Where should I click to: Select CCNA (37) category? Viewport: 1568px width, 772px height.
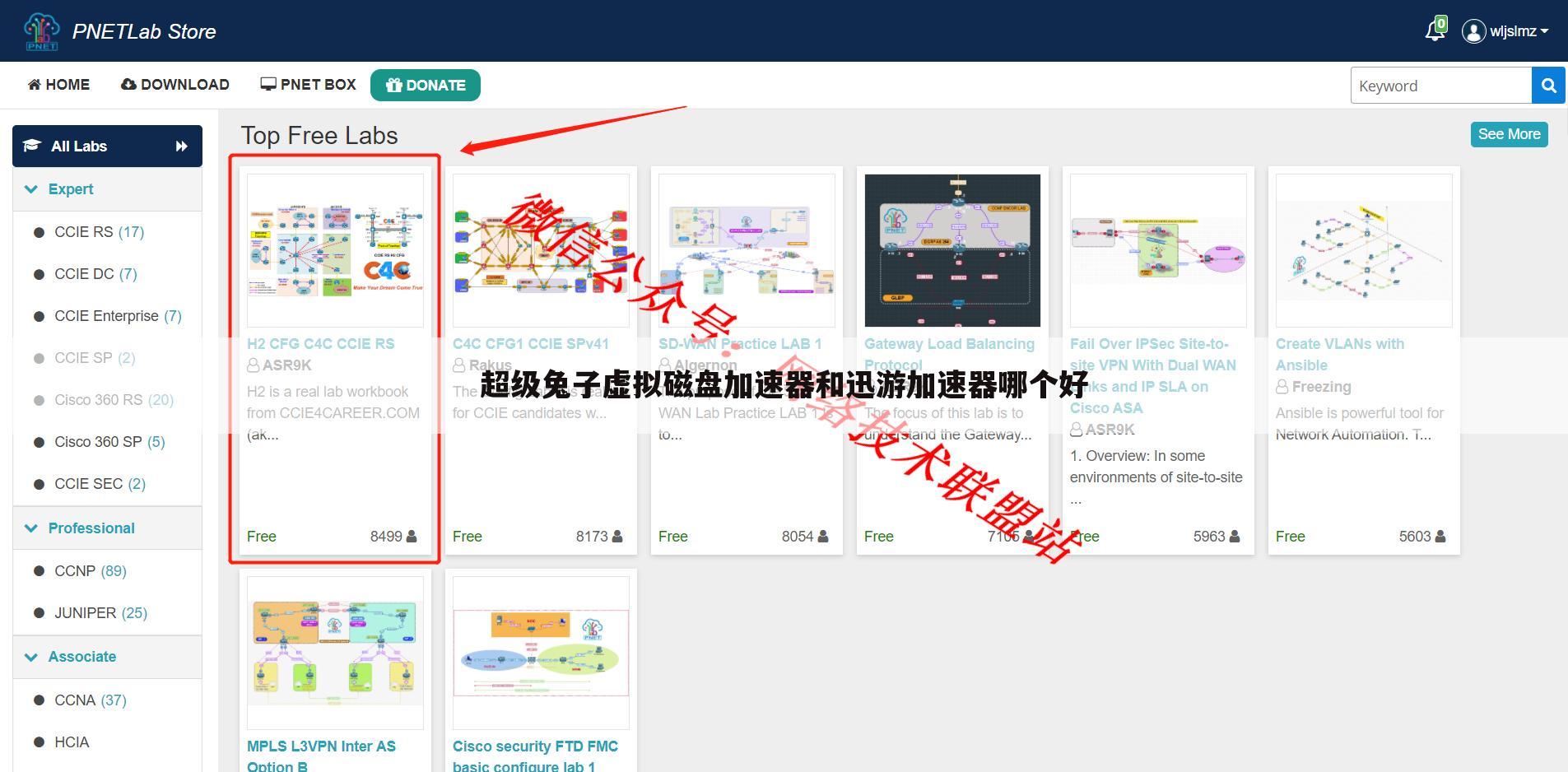(90, 700)
